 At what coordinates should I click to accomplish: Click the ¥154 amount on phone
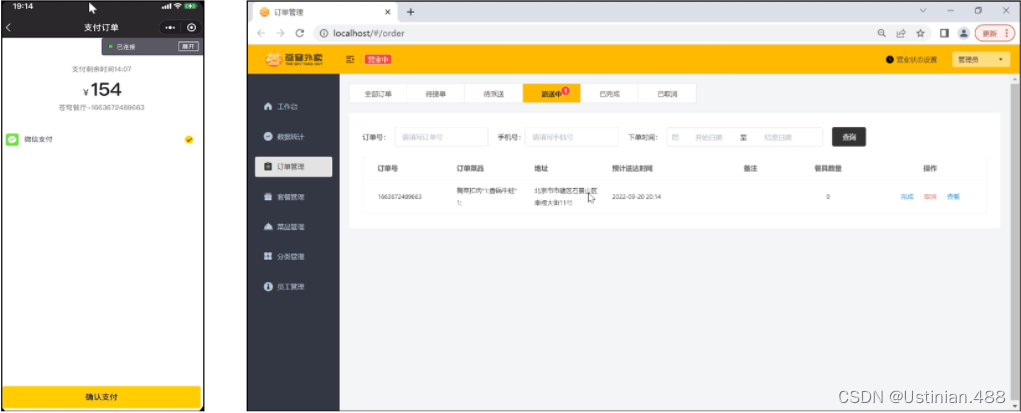coord(102,90)
